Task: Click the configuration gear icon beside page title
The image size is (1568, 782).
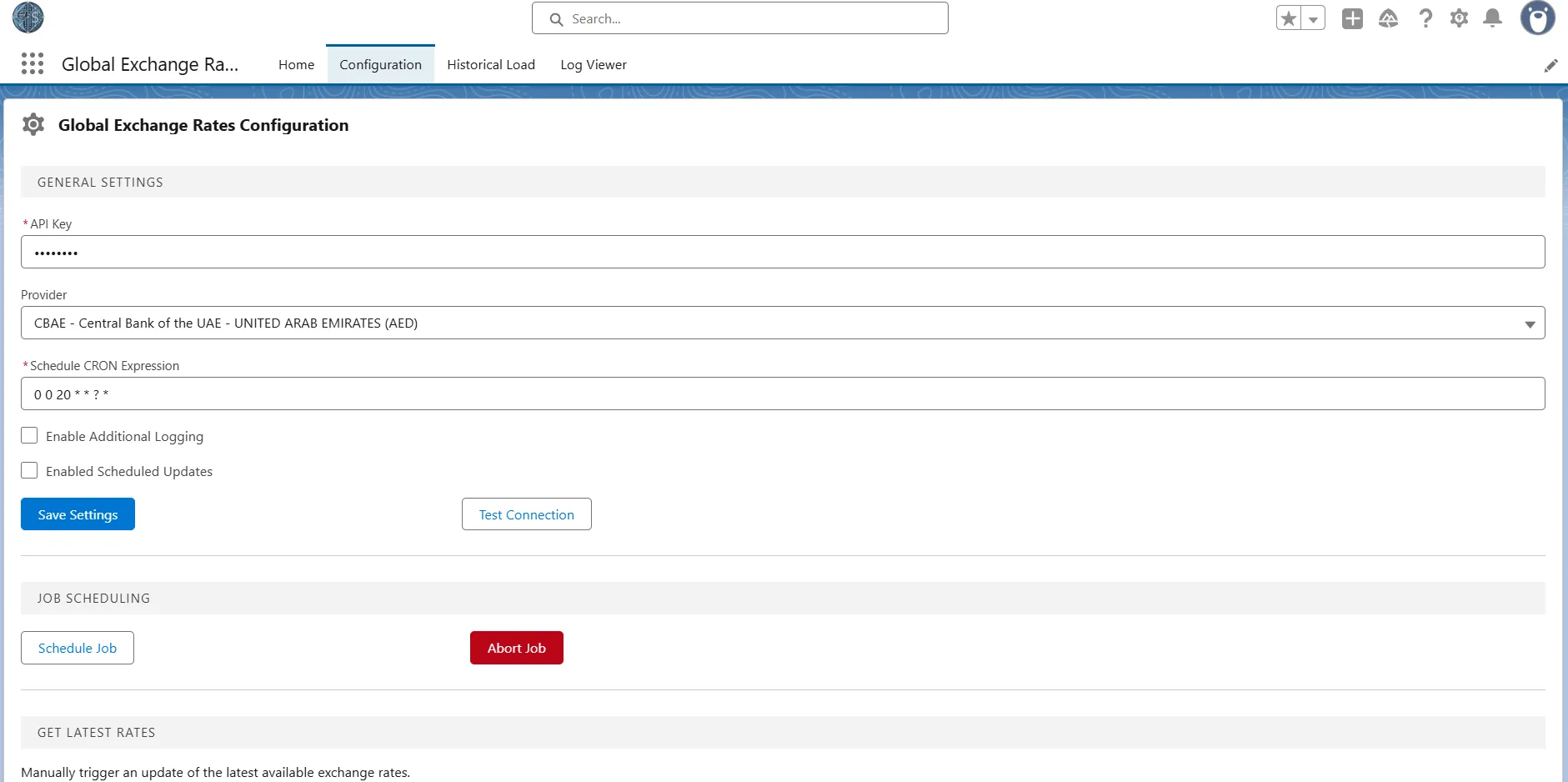Action: tap(33, 125)
